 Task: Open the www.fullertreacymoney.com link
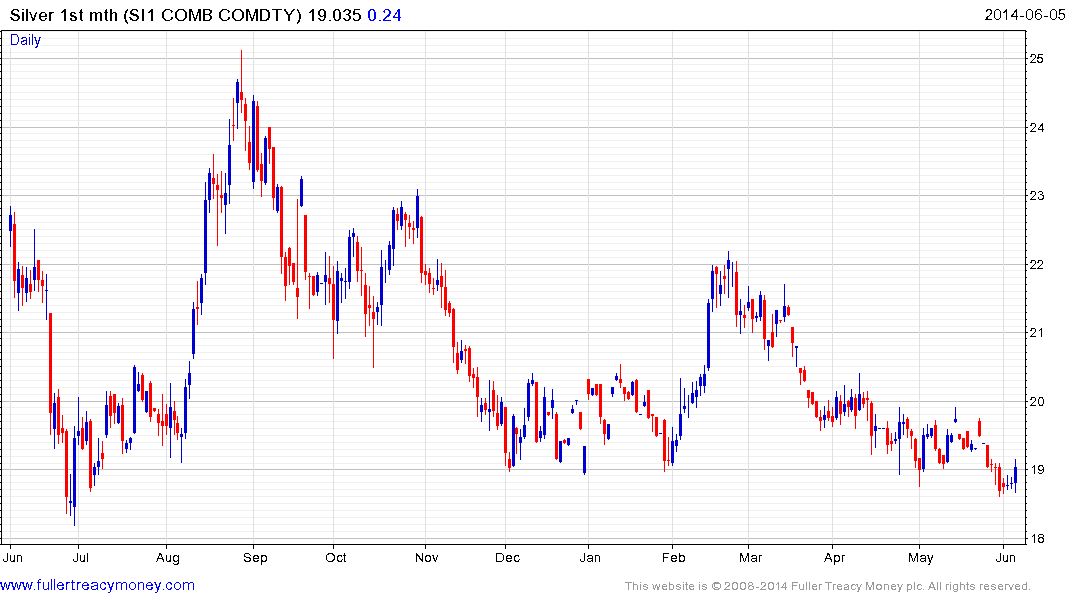(x=98, y=585)
